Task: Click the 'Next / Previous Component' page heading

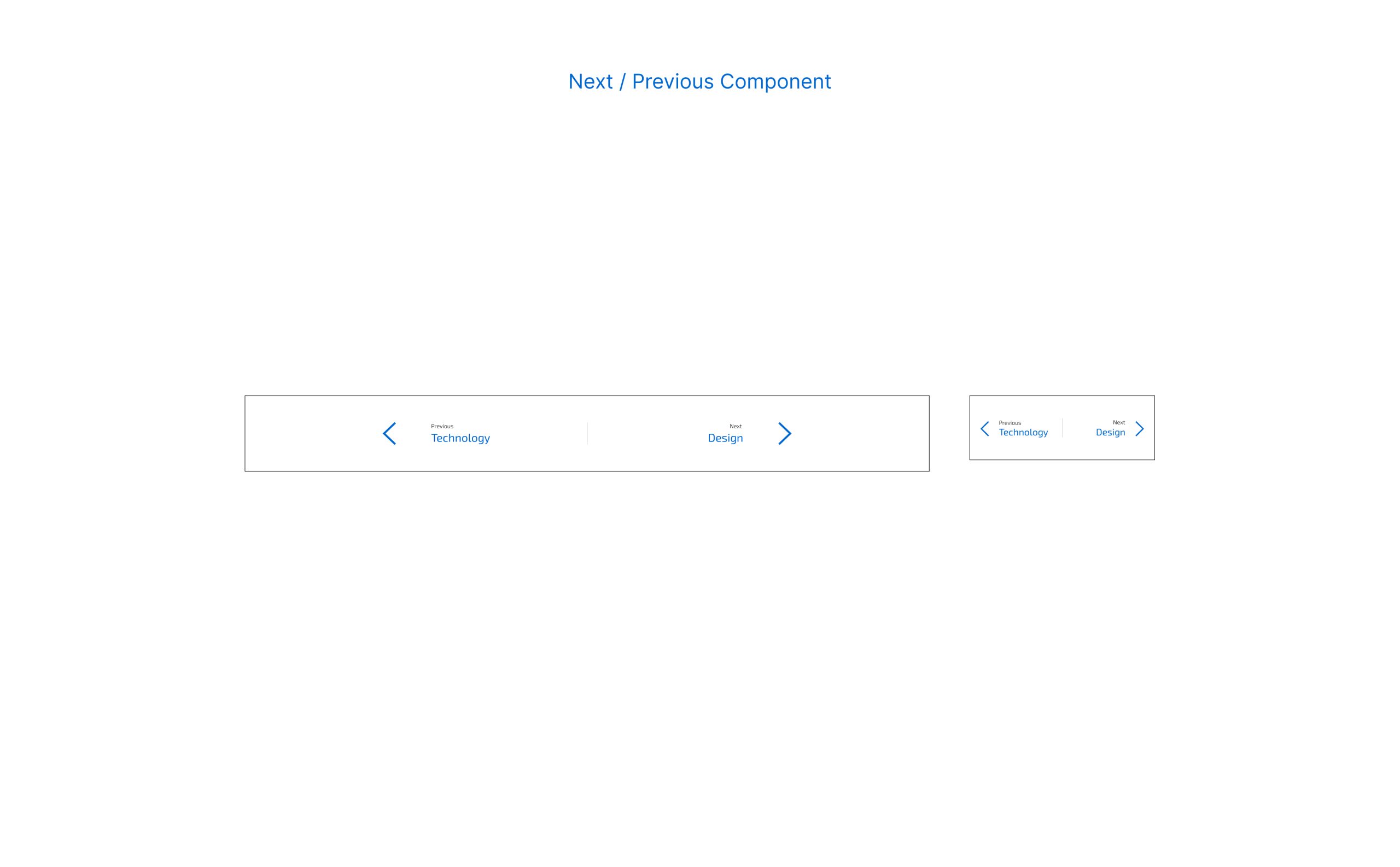Action: [699, 82]
